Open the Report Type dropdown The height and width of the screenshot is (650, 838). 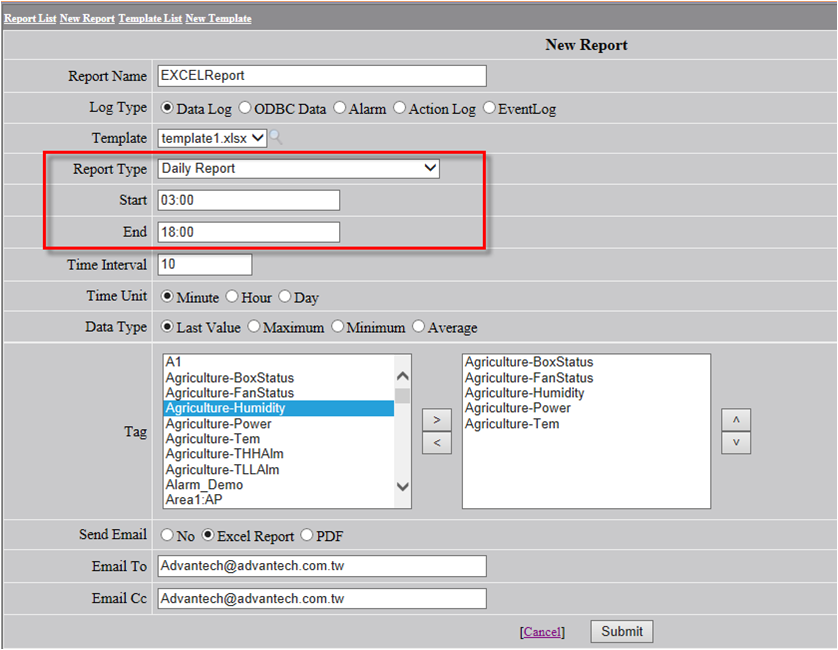click(299, 168)
